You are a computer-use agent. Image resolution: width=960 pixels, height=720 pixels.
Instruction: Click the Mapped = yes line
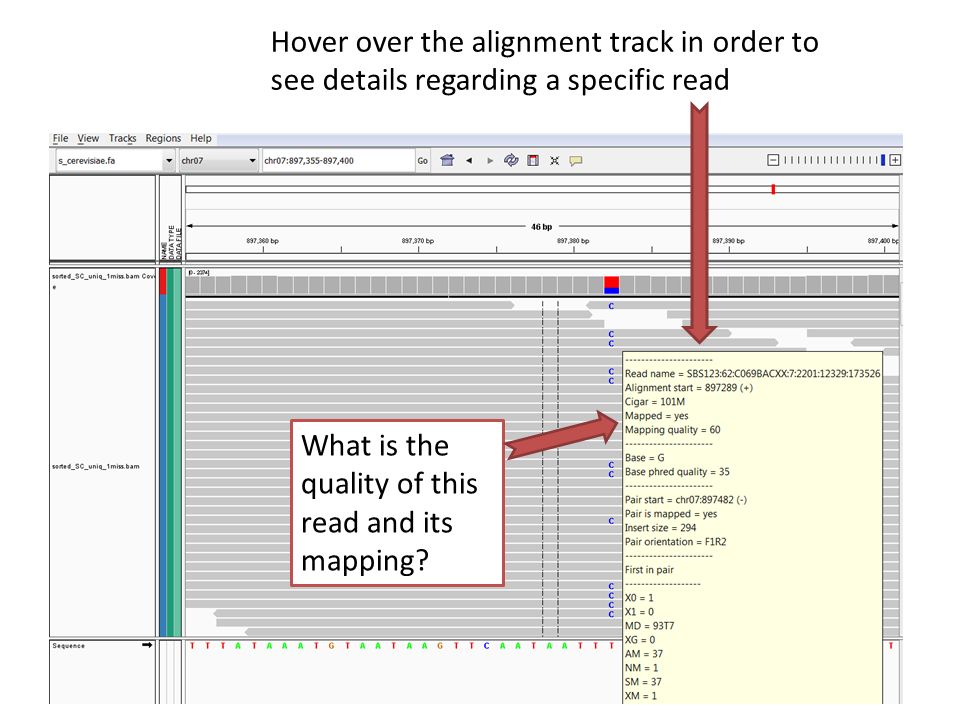pyautogui.click(x=656, y=416)
